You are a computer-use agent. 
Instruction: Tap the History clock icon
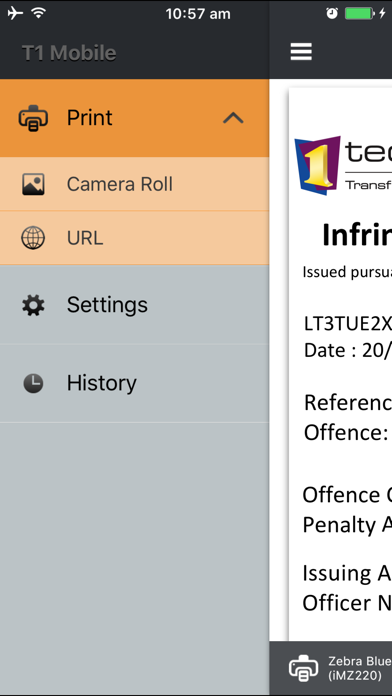[33, 383]
